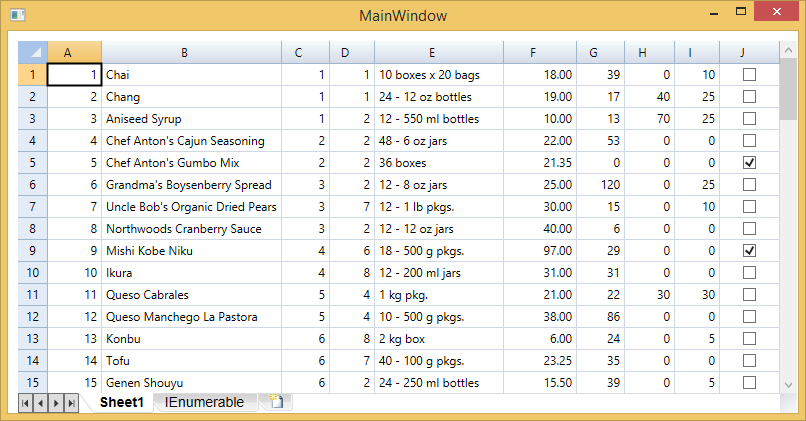Select cell '36 boxes'
Screen dimensions: 806x421
click(x=439, y=163)
